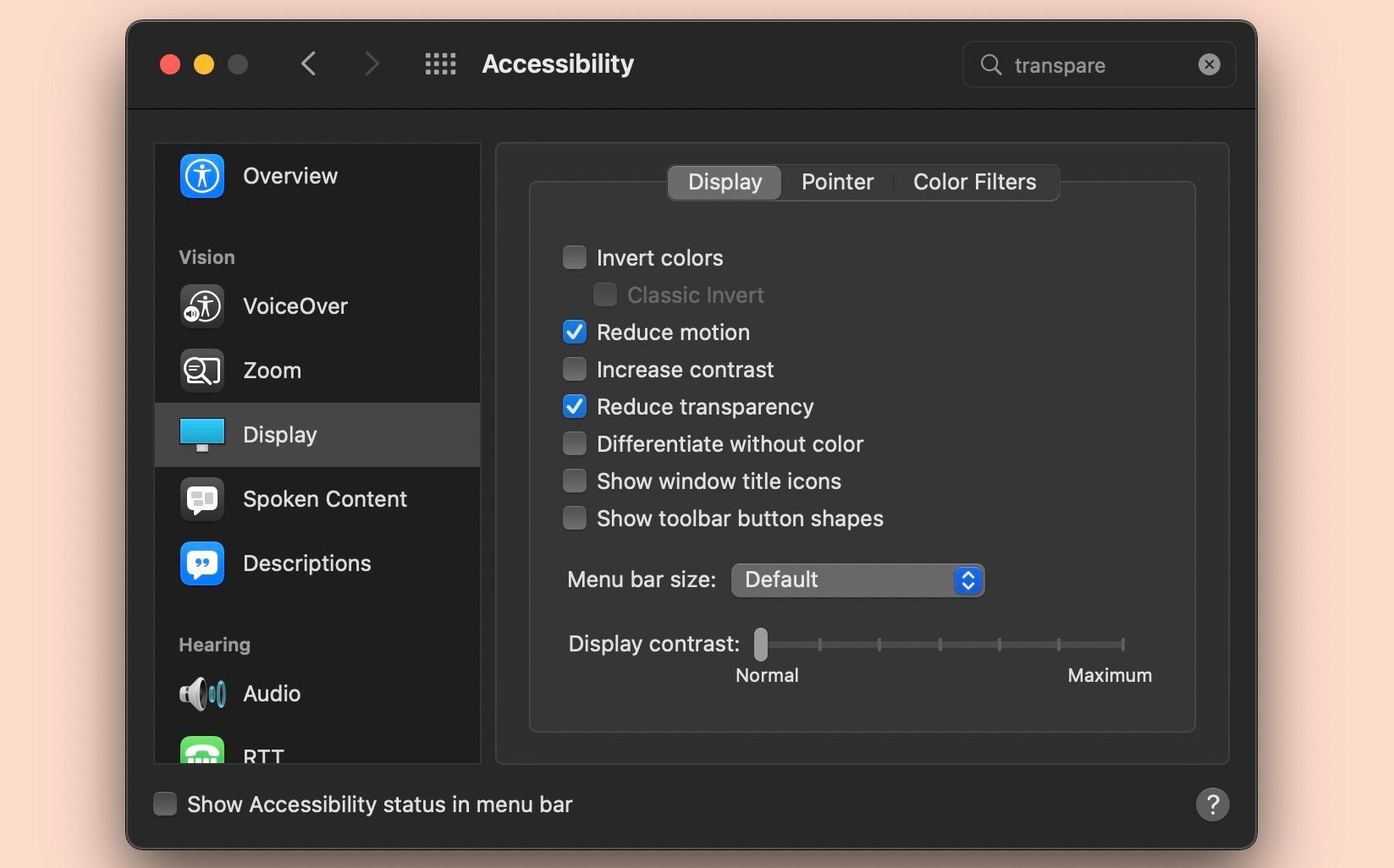Screen dimensions: 1394x868
Task: Switch to the Color Filters tab
Action: tap(974, 182)
